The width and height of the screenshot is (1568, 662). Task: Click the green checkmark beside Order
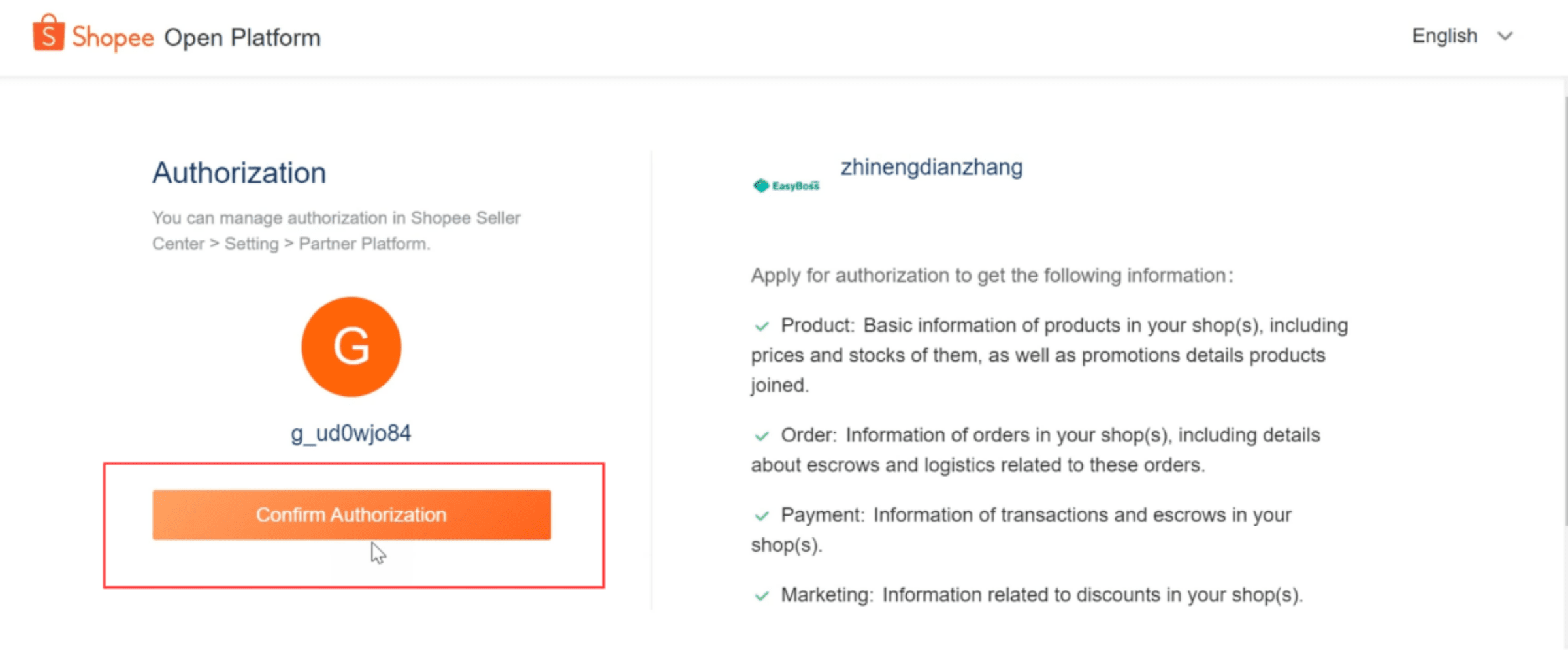pos(762,435)
